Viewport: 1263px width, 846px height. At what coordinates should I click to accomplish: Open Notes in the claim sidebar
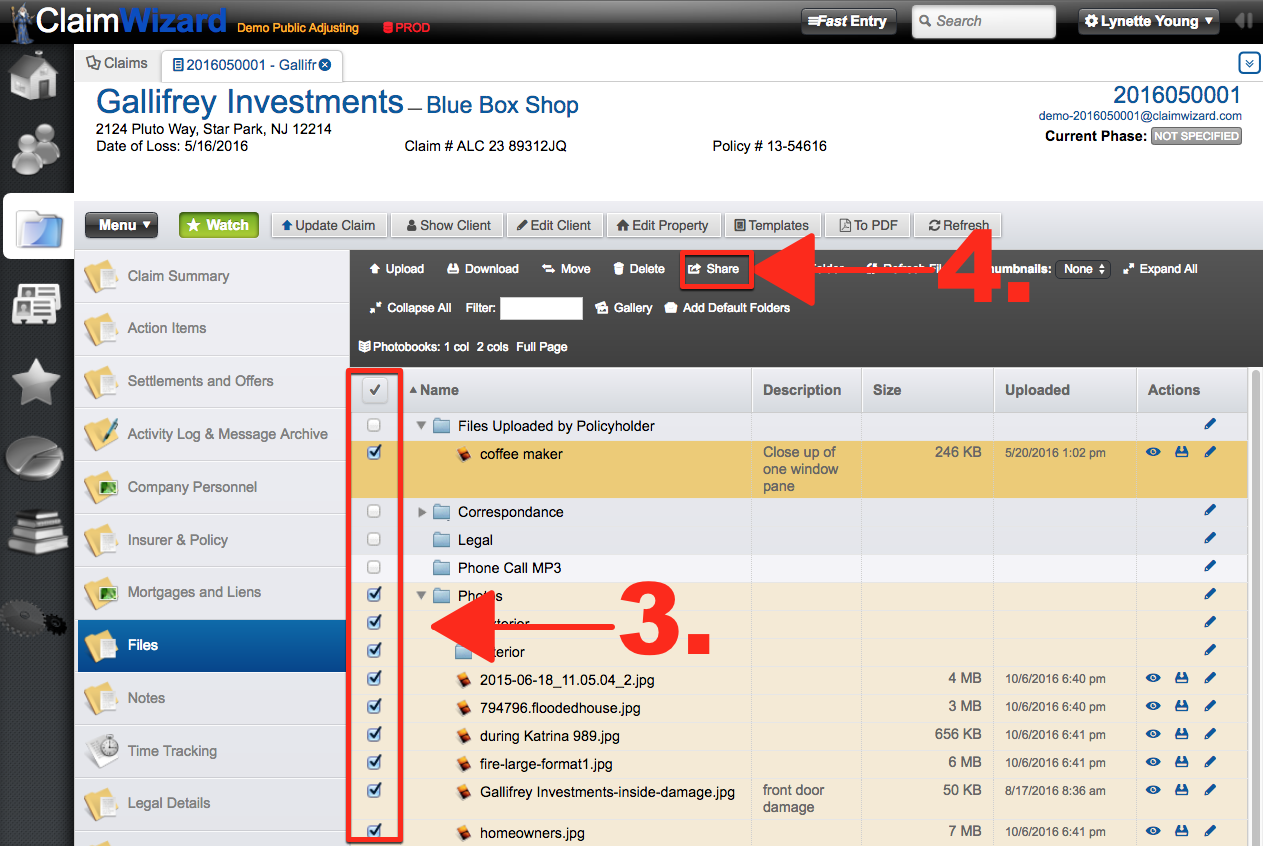(146, 698)
